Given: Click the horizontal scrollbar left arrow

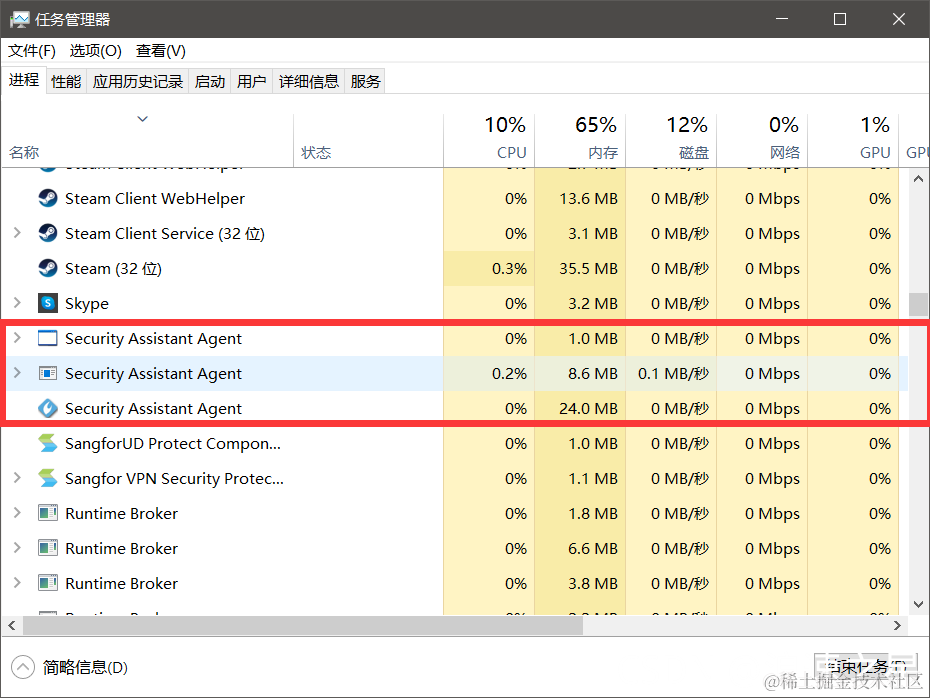Looking at the screenshot, I should pyautogui.click(x=12, y=625).
